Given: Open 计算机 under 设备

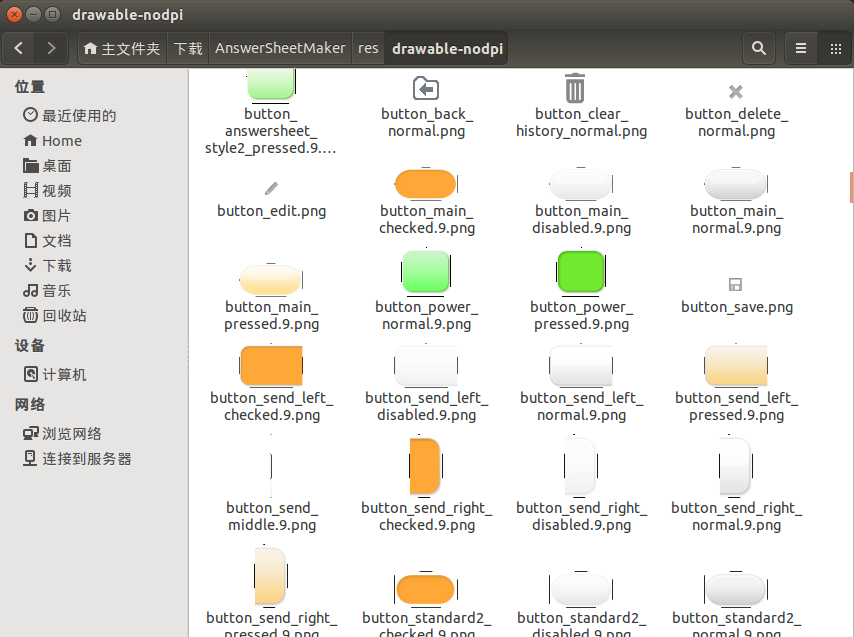Looking at the screenshot, I should click(x=54, y=375).
